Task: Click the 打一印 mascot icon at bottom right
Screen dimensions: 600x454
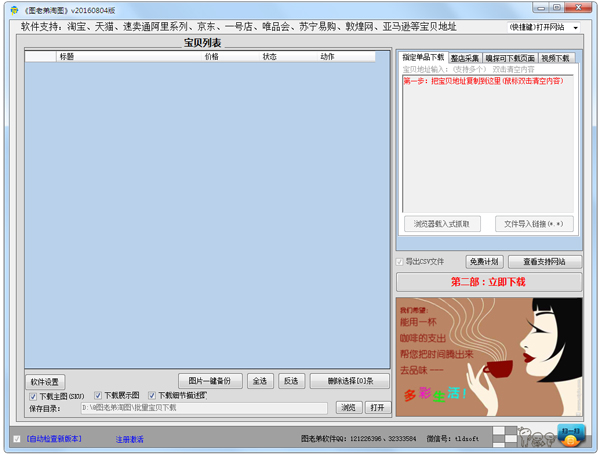Action: coord(569,436)
